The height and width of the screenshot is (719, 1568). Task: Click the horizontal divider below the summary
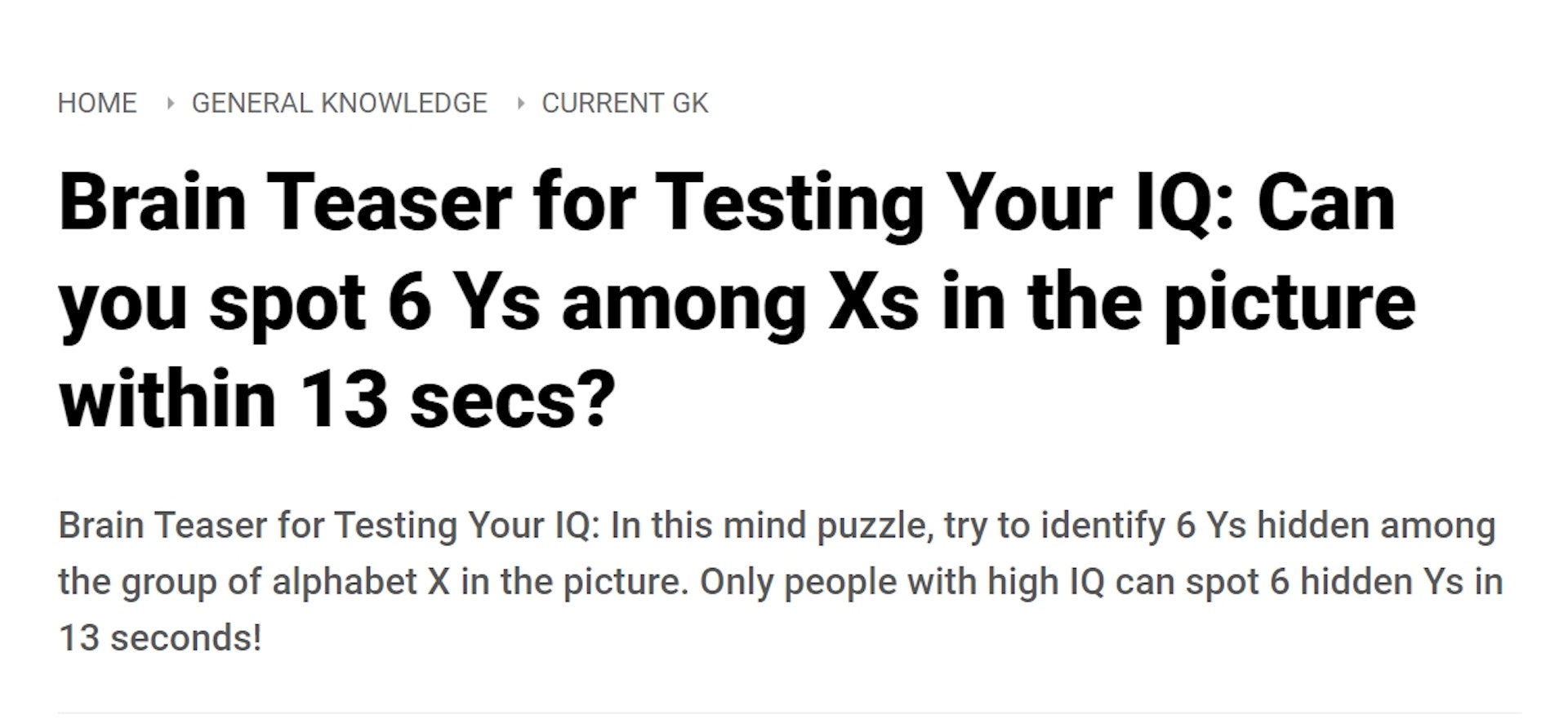[x=790, y=713]
